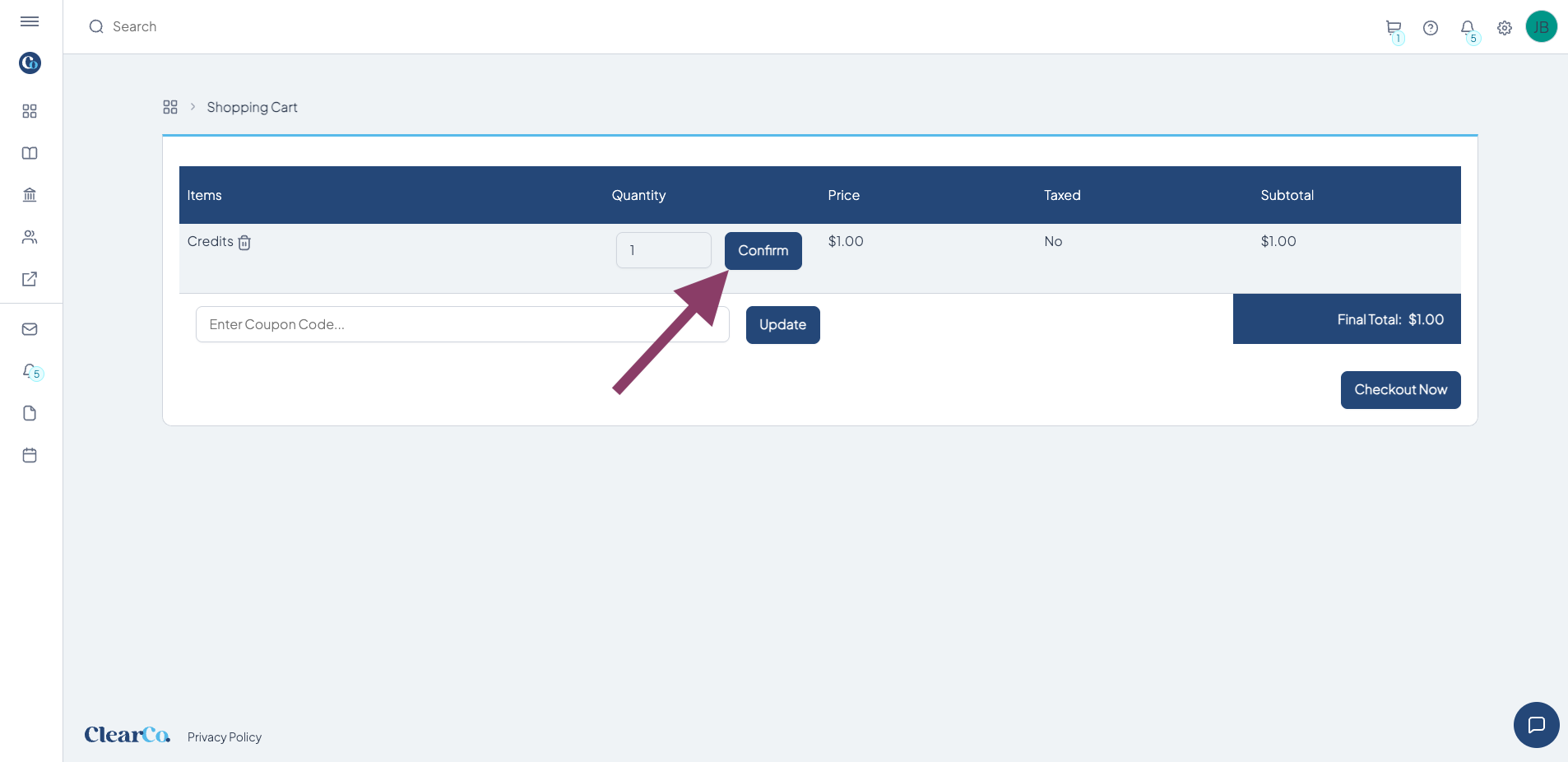Click the Subtotal cell $1.00

(1278, 241)
